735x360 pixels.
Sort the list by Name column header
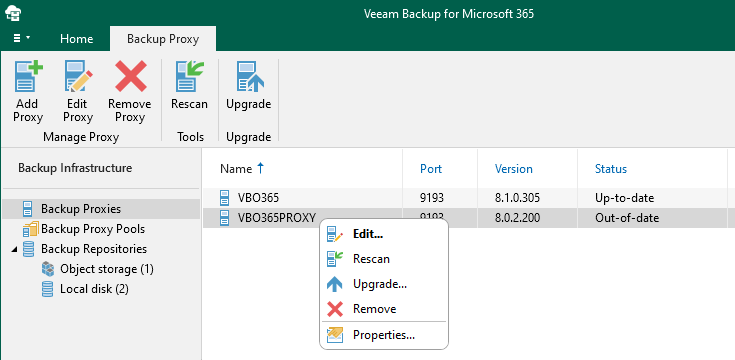click(236, 169)
